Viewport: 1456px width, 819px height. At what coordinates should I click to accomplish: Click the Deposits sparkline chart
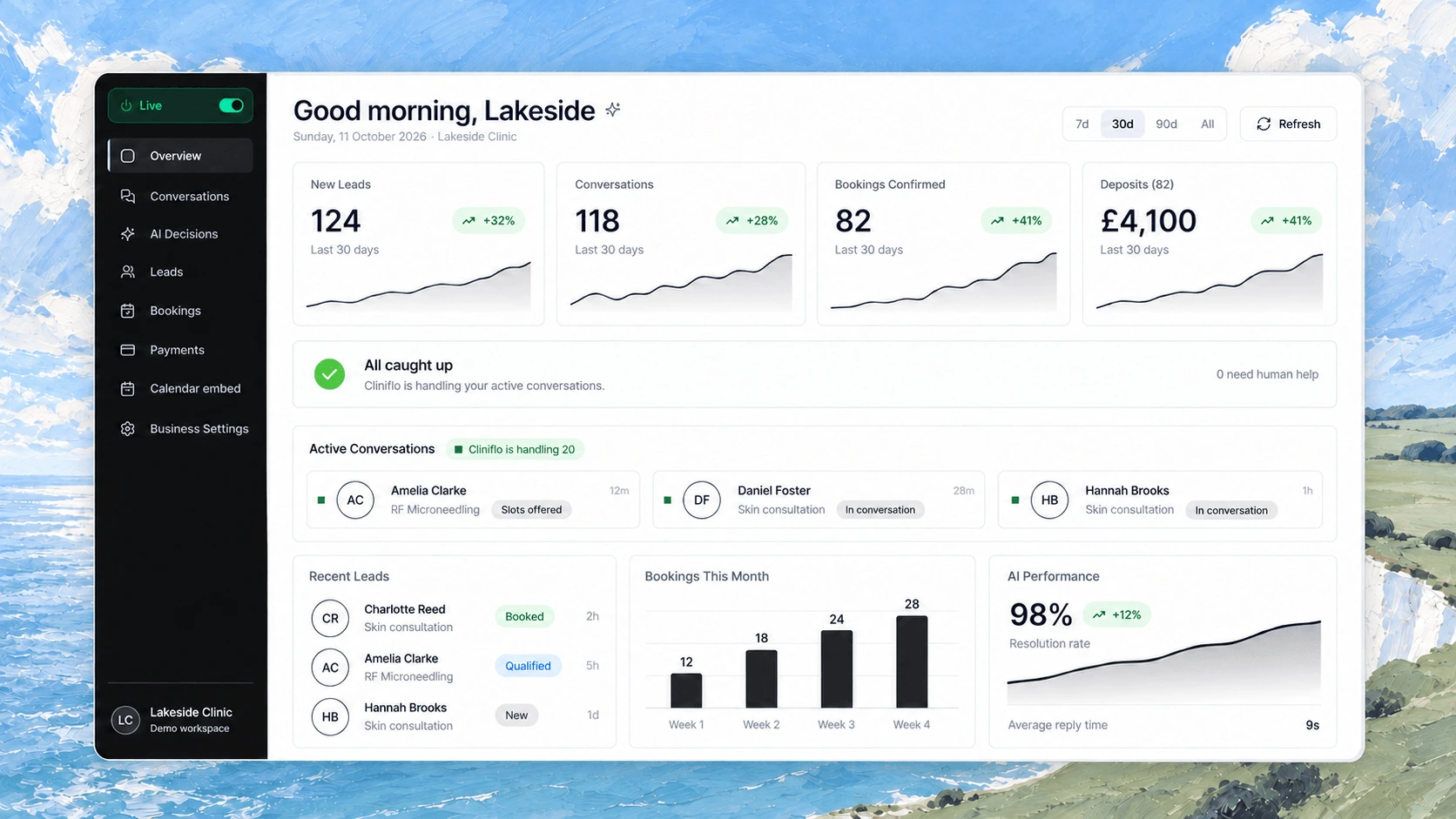tap(1209, 283)
